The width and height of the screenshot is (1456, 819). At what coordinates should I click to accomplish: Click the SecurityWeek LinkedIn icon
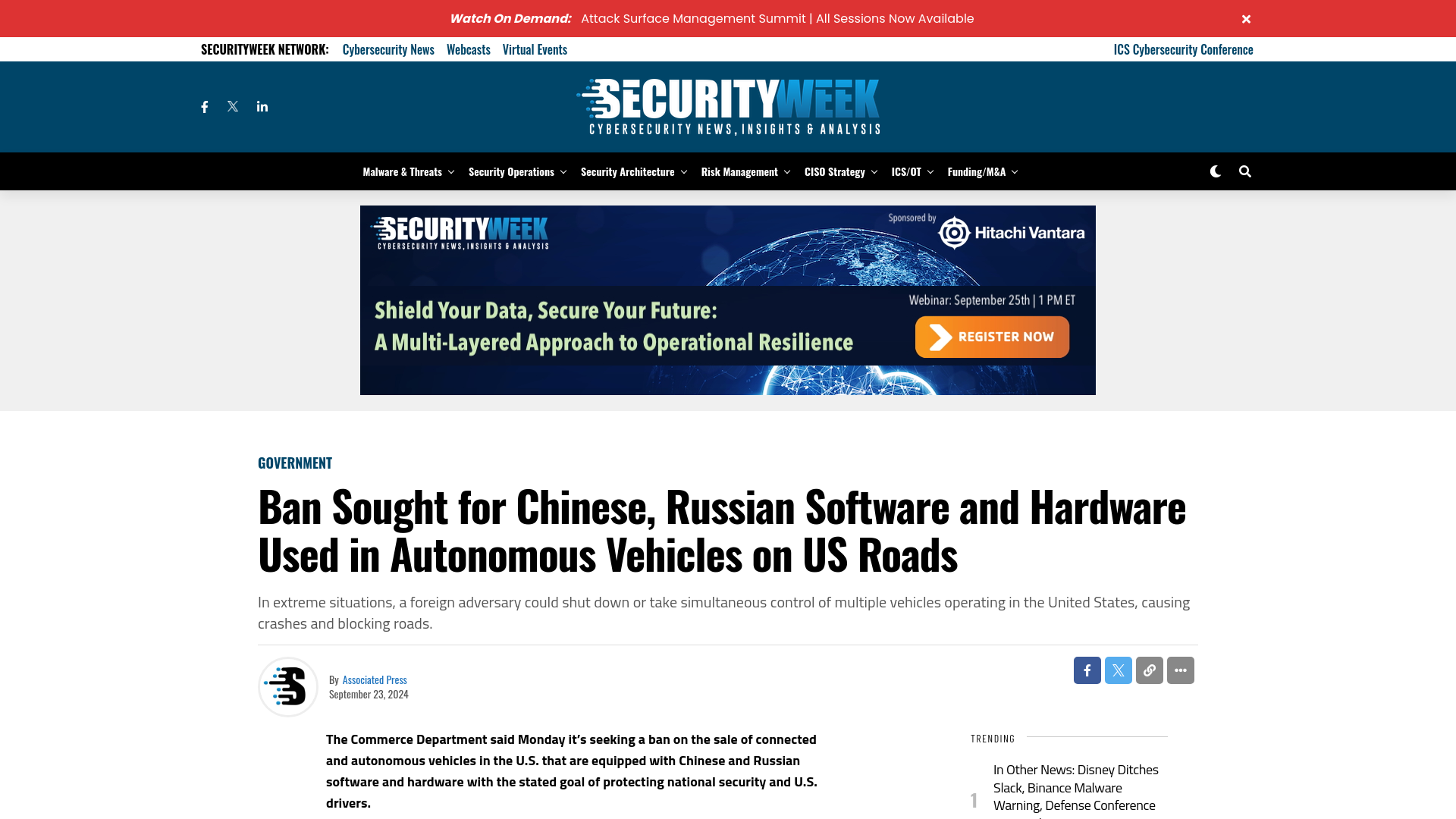click(x=262, y=106)
